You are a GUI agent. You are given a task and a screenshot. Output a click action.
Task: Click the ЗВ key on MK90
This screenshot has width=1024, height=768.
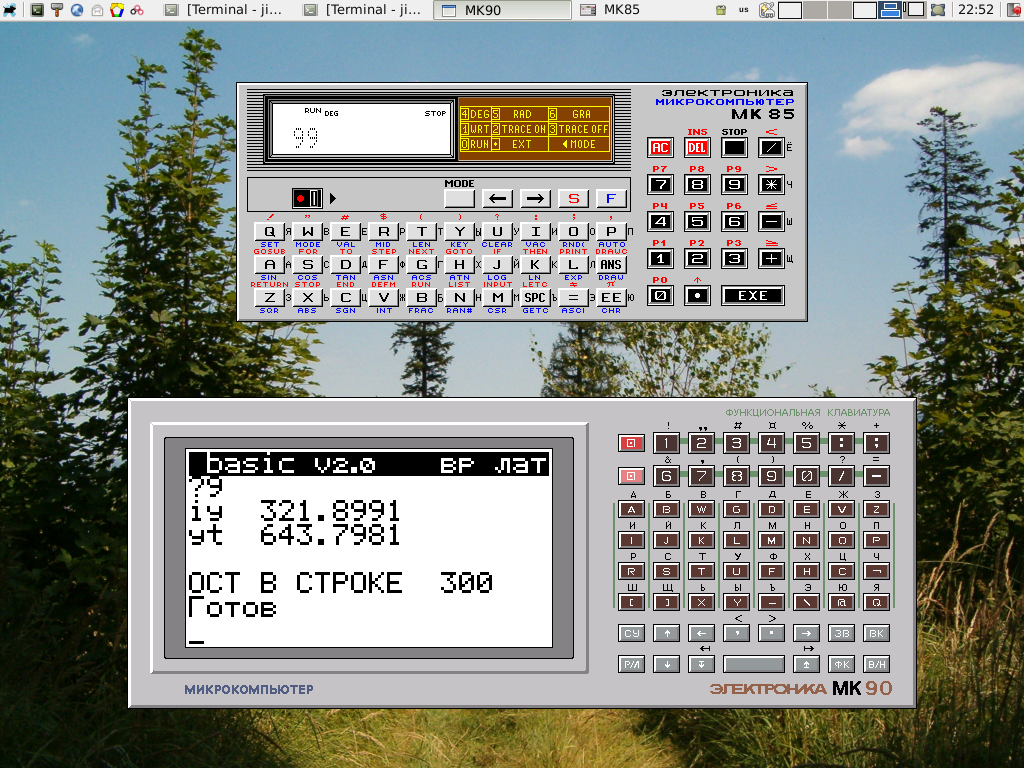click(842, 633)
